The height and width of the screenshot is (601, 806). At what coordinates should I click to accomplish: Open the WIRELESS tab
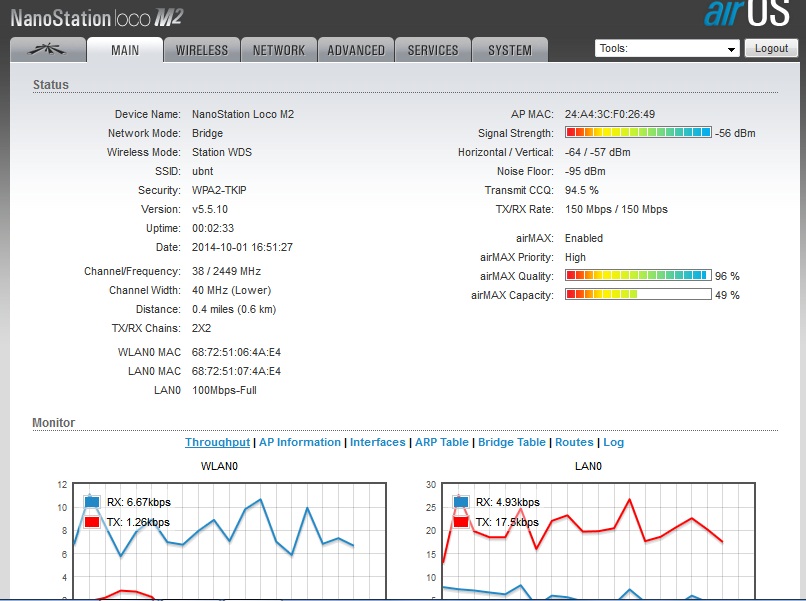(x=202, y=50)
